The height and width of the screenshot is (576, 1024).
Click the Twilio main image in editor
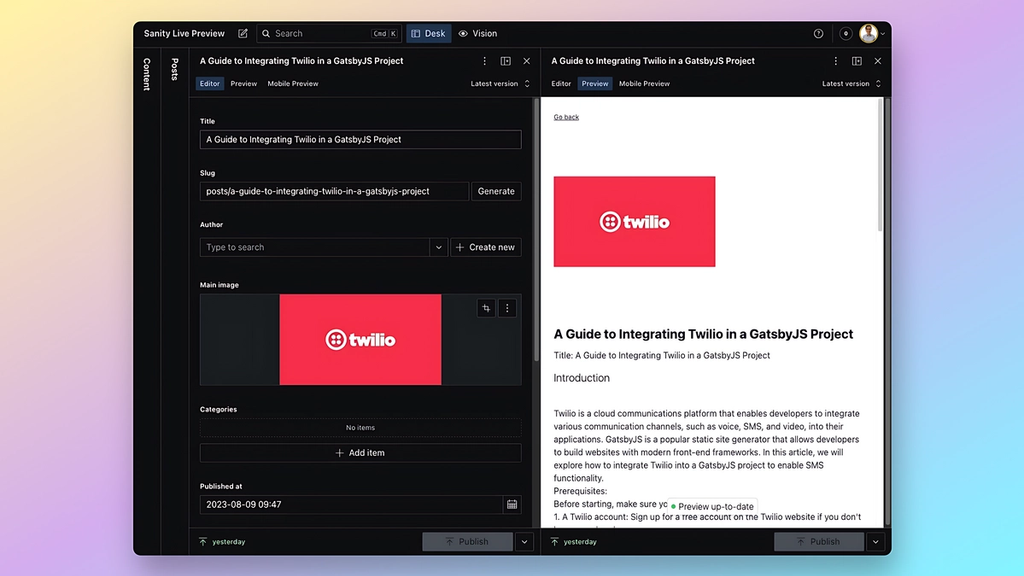point(360,340)
